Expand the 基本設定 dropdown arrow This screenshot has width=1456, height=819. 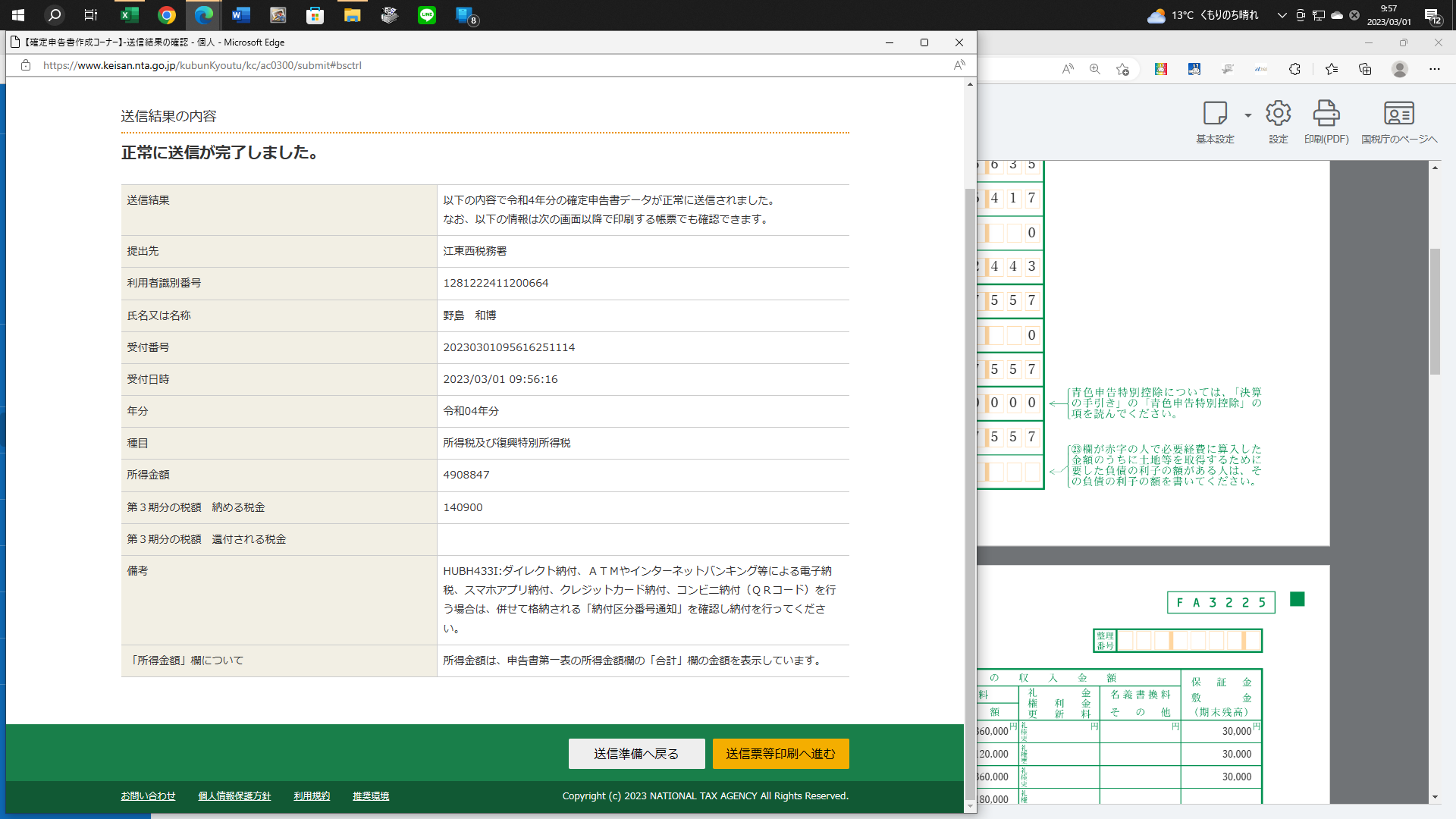[1247, 115]
